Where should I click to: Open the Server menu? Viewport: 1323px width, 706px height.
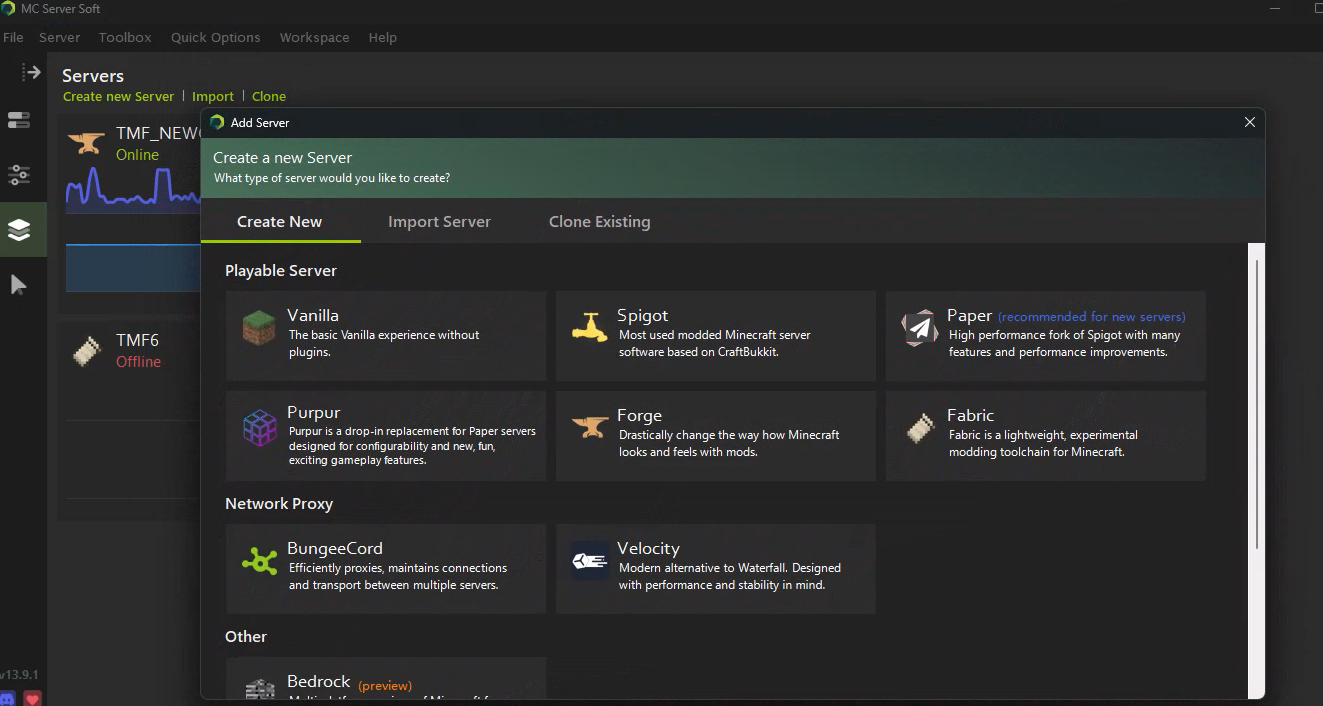(x=59, y=37)
